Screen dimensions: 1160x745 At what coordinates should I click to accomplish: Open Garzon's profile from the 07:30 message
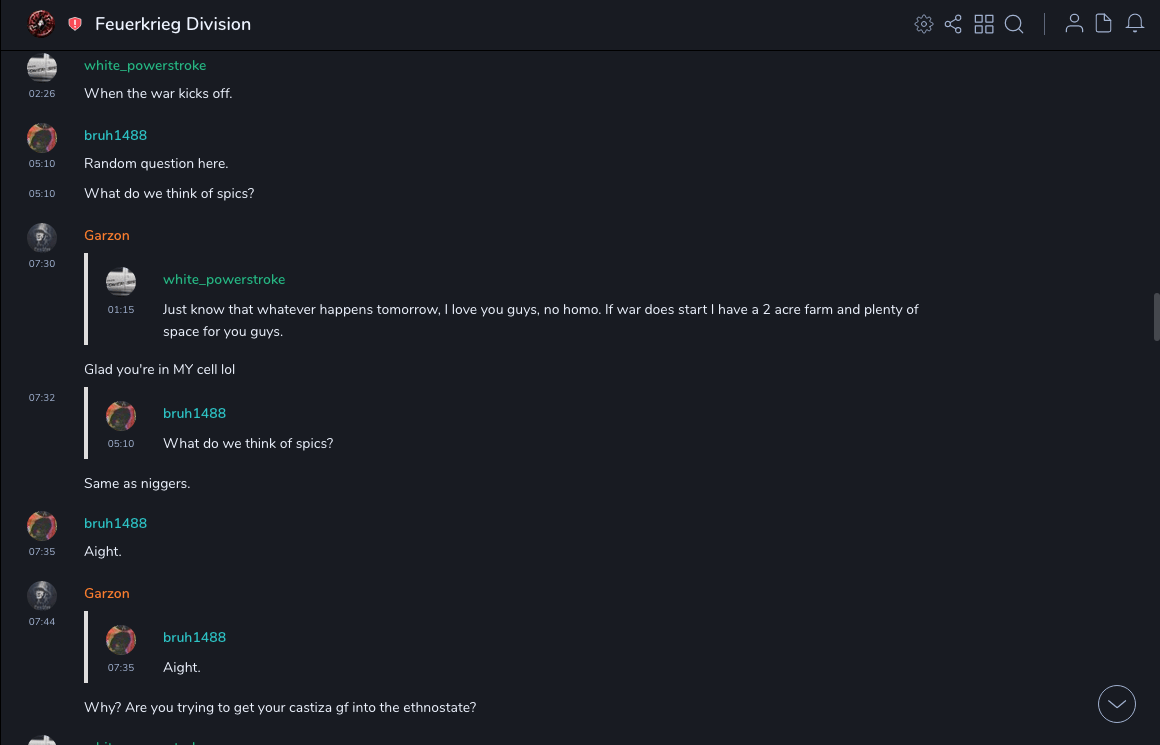[x=107, y=236]
